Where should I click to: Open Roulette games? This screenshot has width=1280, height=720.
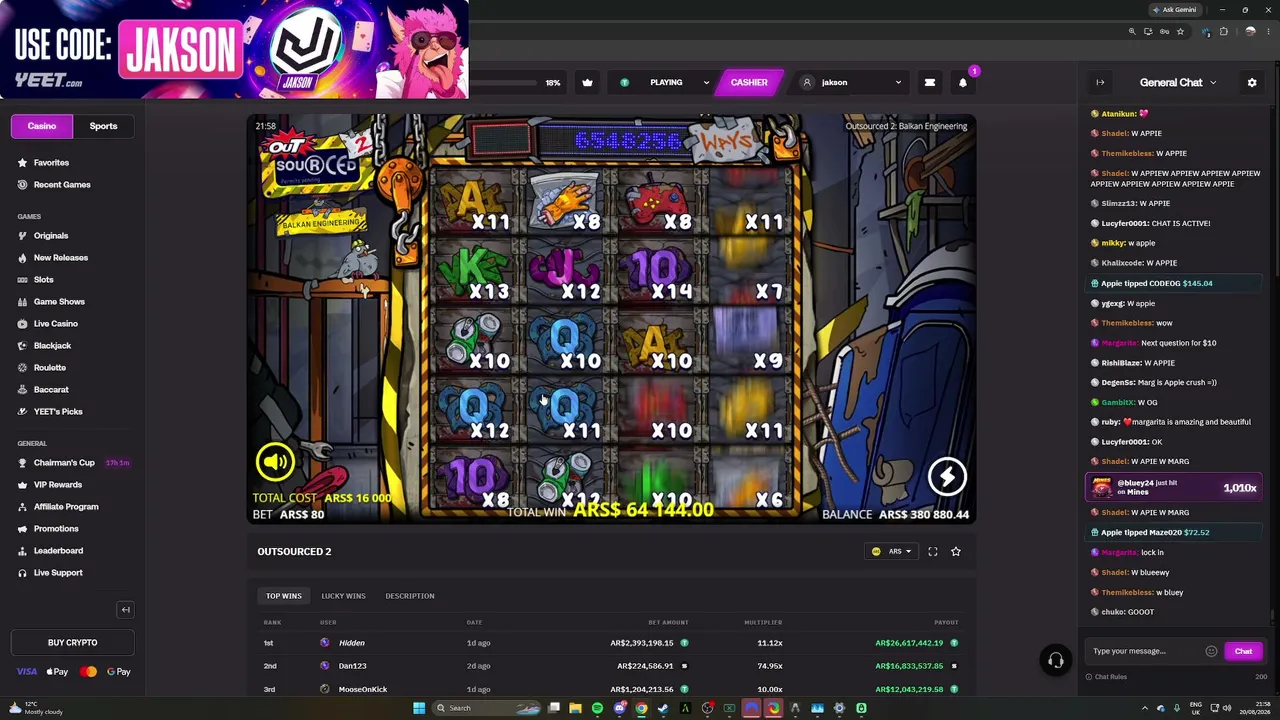[x=50, y=368]
